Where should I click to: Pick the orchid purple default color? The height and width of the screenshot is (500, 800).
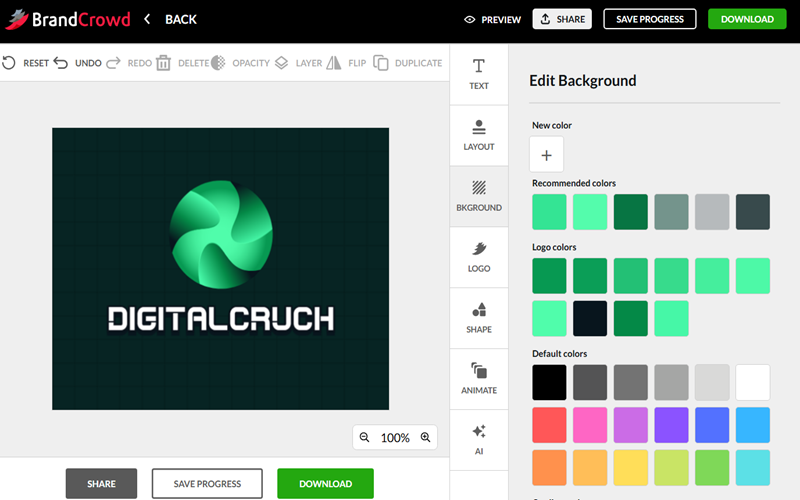(x=631, y=425)
